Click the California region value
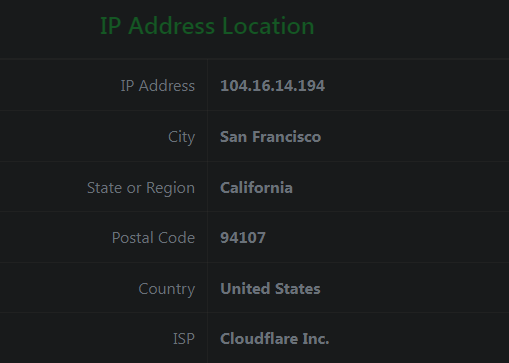The image size is (509, 363). click(x=256, y=188)
